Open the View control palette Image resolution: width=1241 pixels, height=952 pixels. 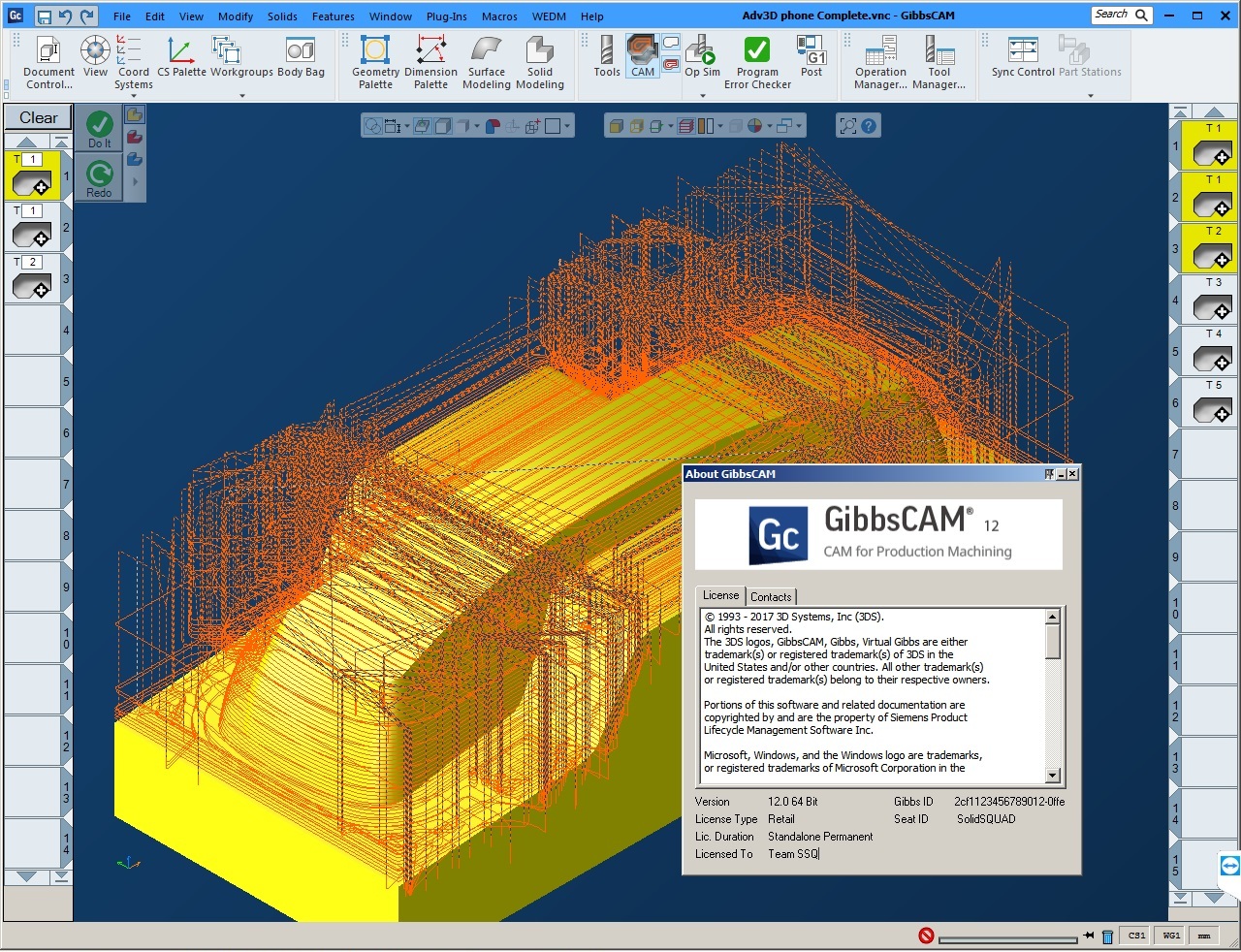click(x=95, y=57)
